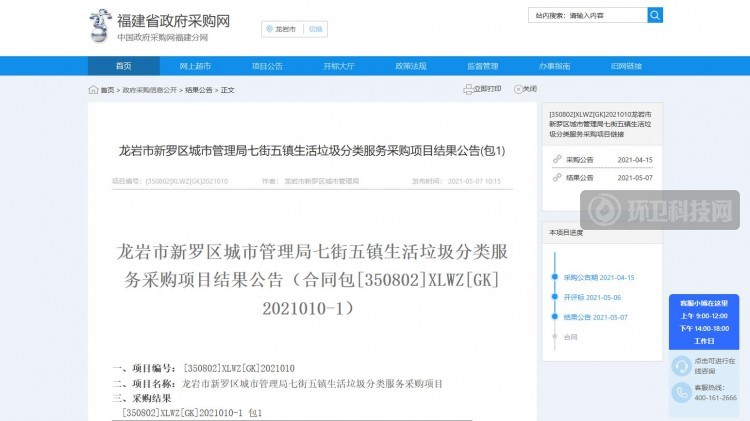The width and height of the screenshot is (750, 421).
Task: Click the blue search magnifier button
Action: [x=655, y=15]
